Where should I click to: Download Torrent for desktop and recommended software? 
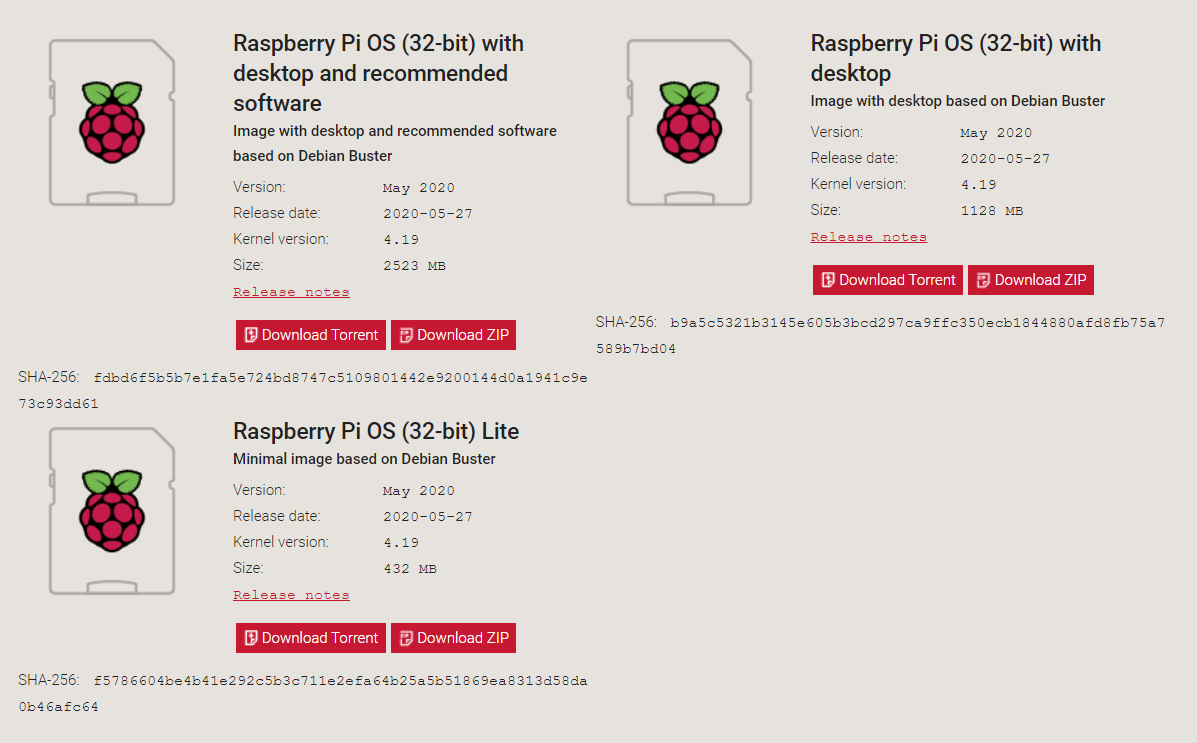click(x=311, y=335)
